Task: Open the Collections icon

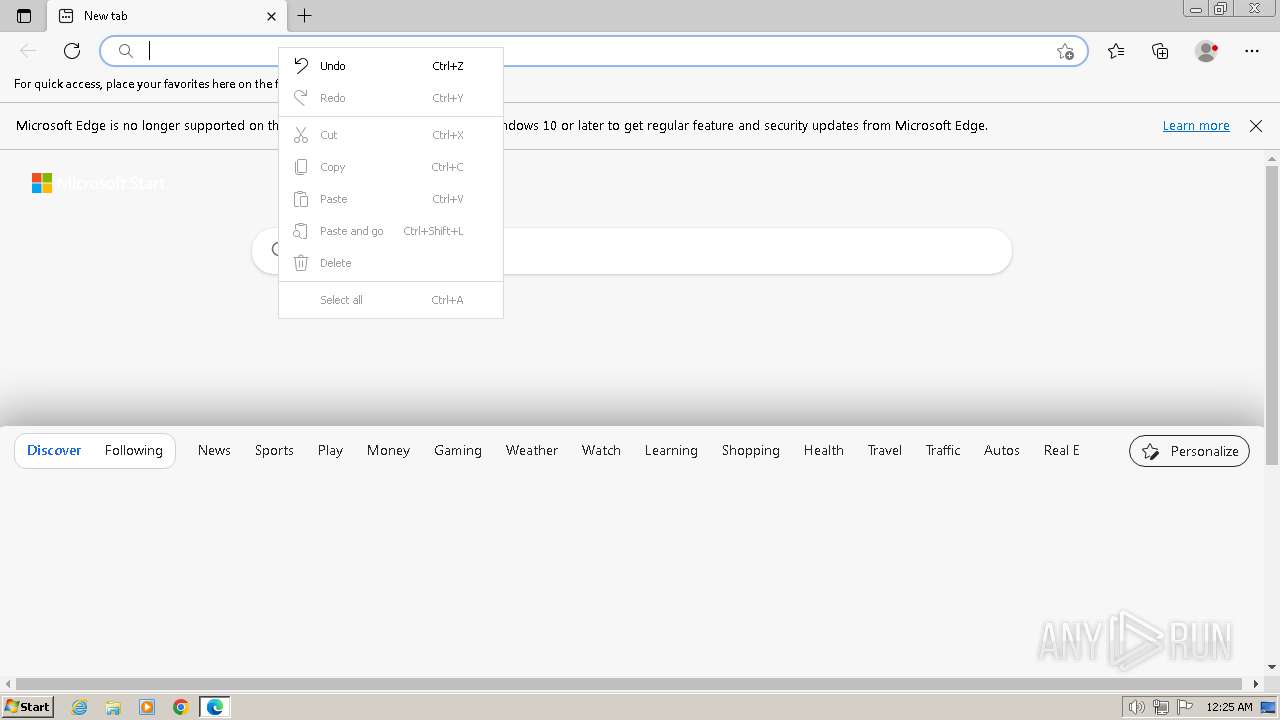Action: click(x=1160, y=51)
